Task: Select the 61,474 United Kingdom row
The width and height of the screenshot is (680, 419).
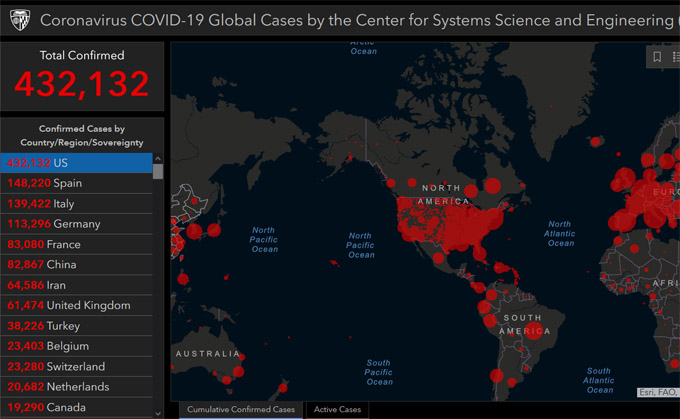Action: (x=76, y=305)
